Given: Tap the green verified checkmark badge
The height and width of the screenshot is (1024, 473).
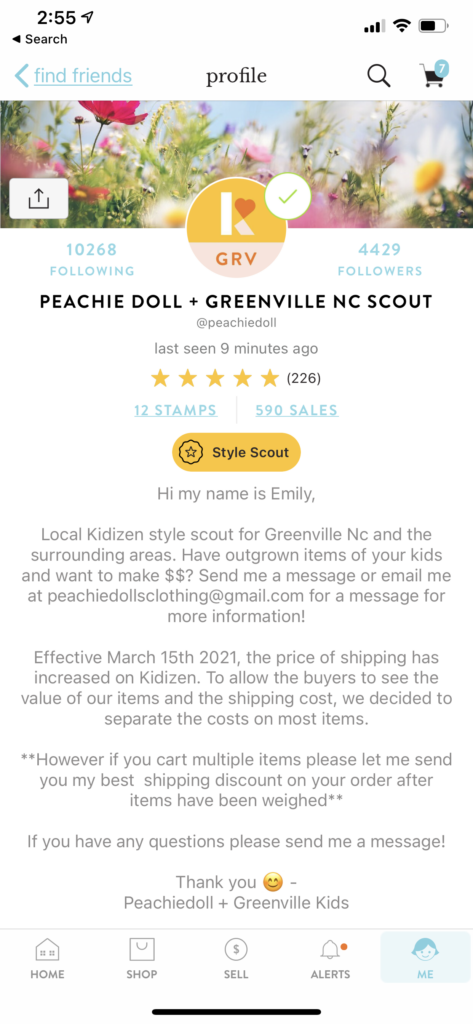Looking at the screenshot, I should click(287, 196).
